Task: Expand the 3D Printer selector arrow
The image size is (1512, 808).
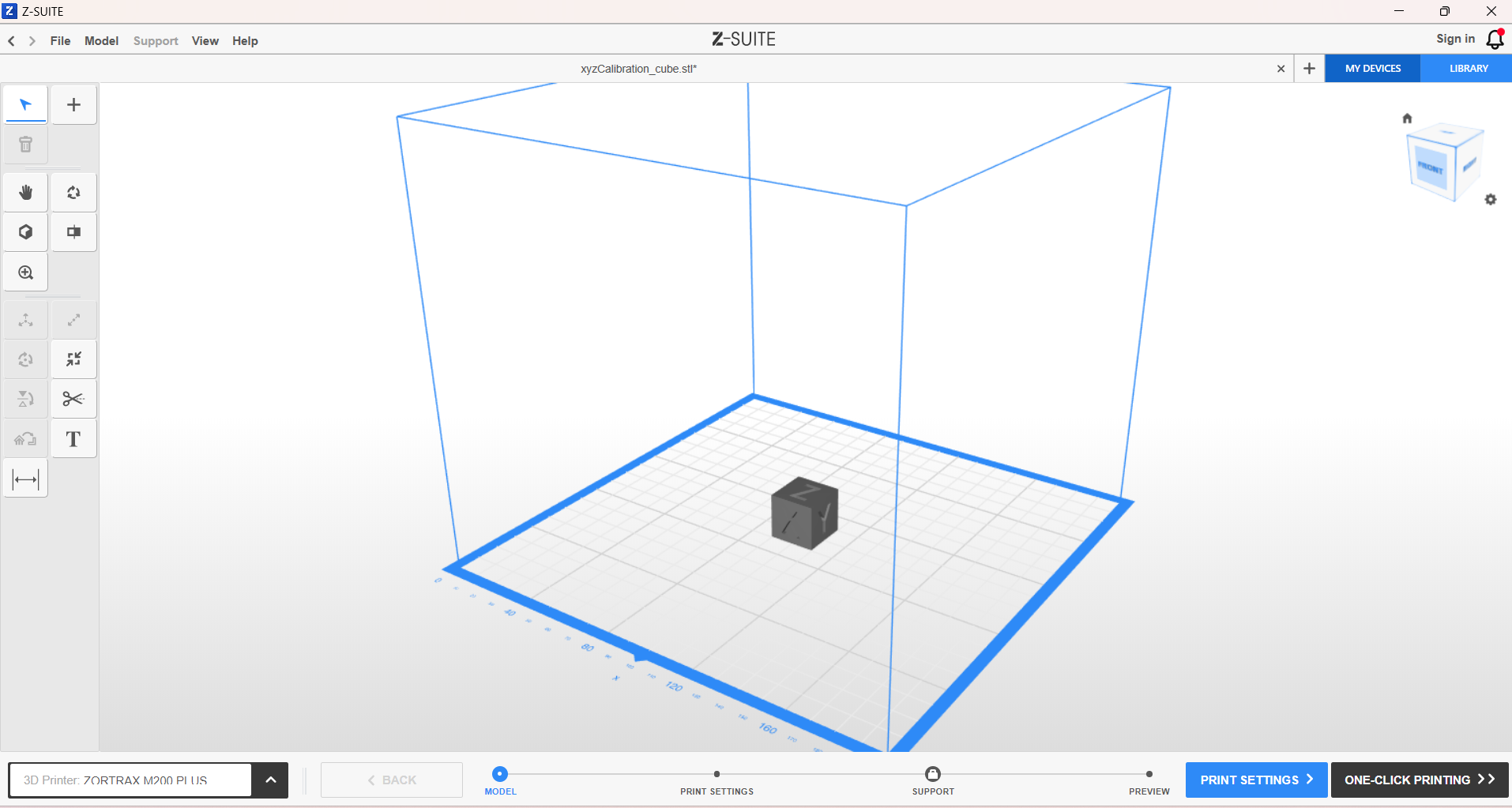Action: click(x=270, y=780)
